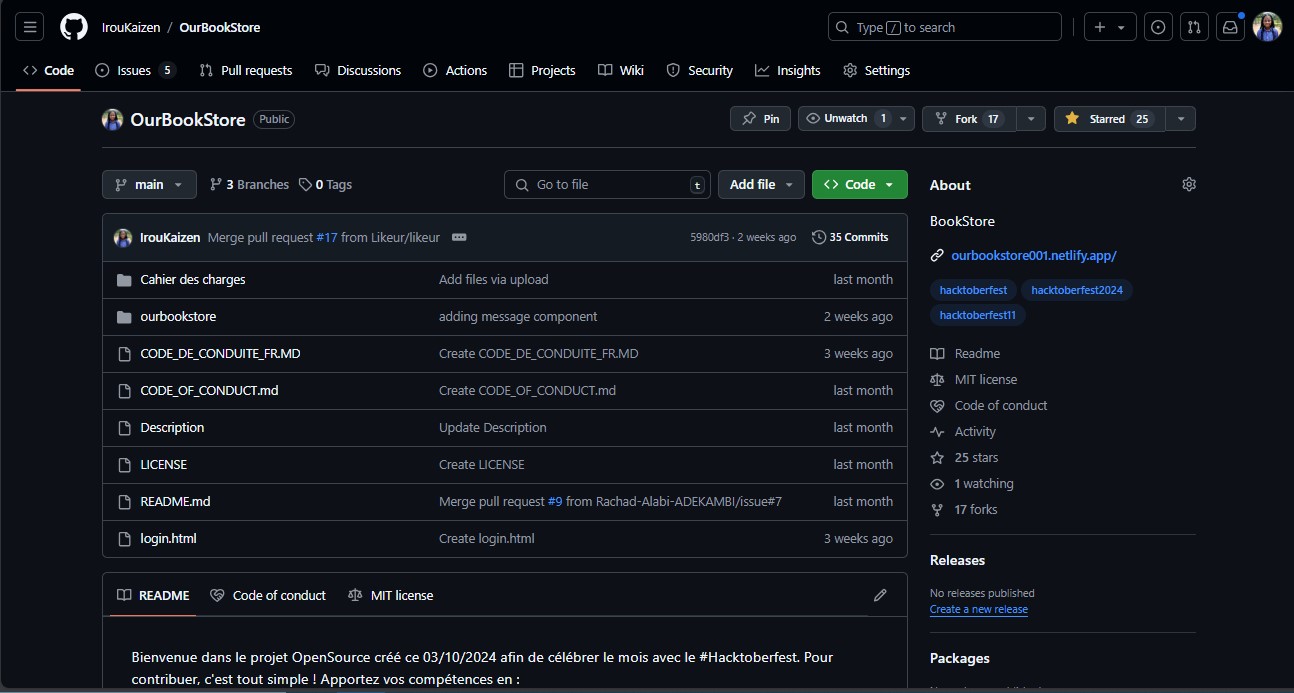This screenshot has height=693, width=1294.
Task: Open the ourbookstore folder
Action: (x=178, y=316)
